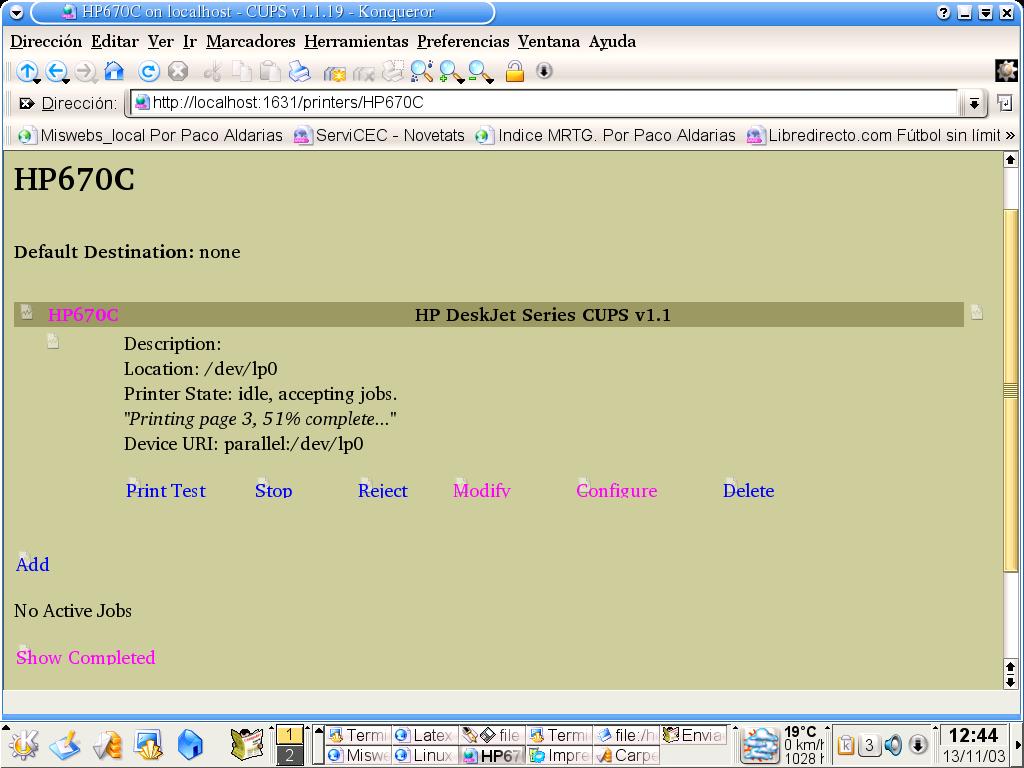
Task: Open the Ver menu
Action: [161, 42]
